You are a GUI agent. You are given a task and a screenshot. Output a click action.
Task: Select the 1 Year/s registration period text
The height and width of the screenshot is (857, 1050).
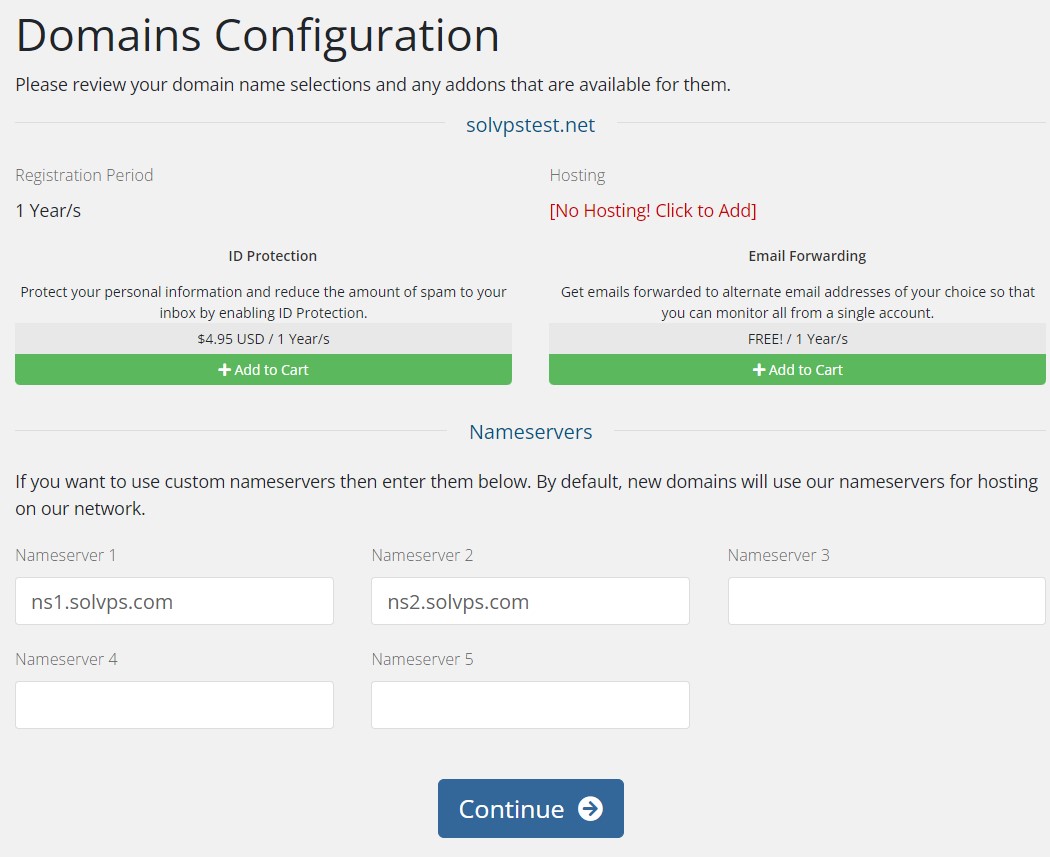click(x=48, y=211)
